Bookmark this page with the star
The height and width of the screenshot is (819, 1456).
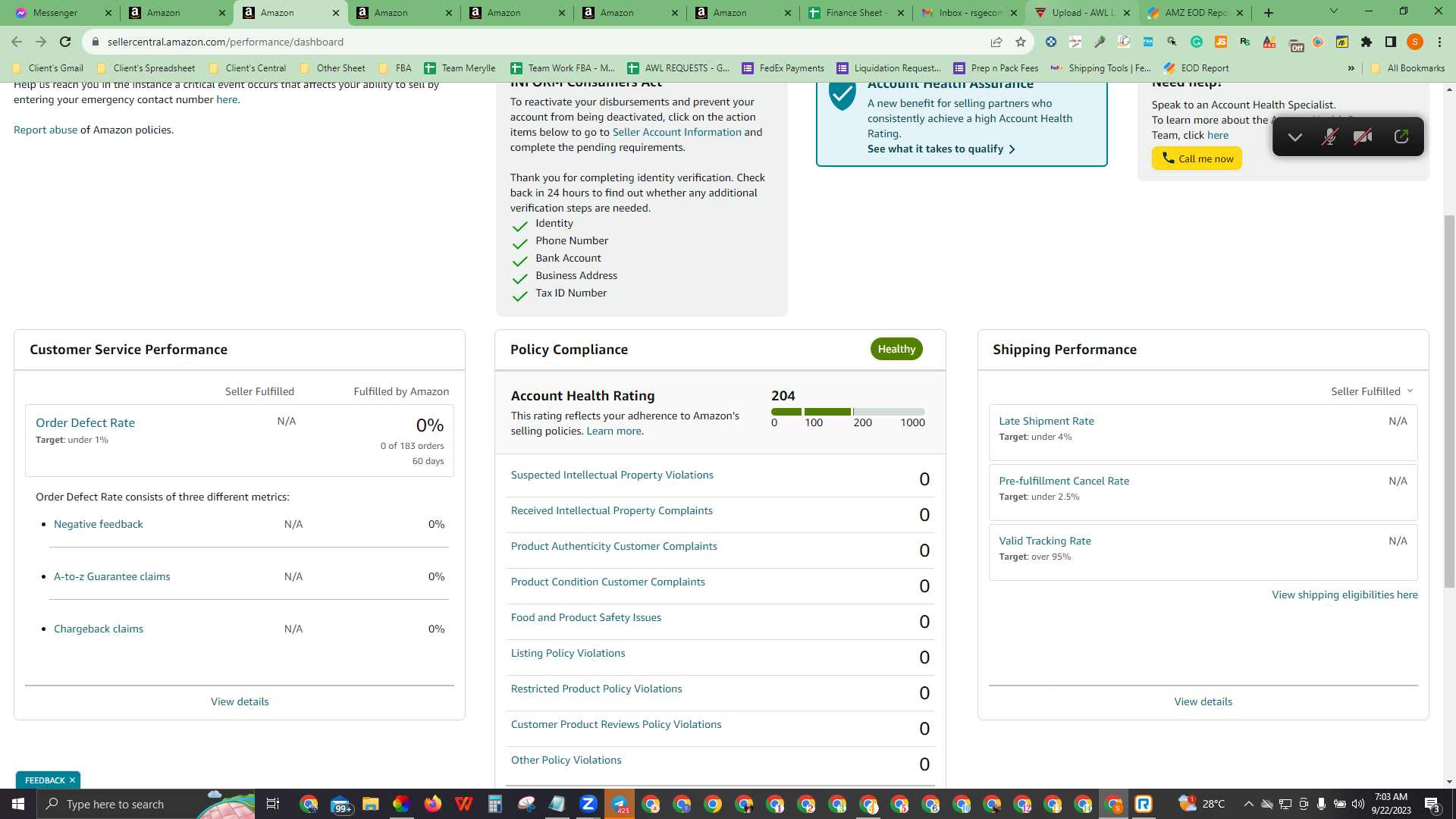pyautogui.click(x=1021, y=42)
